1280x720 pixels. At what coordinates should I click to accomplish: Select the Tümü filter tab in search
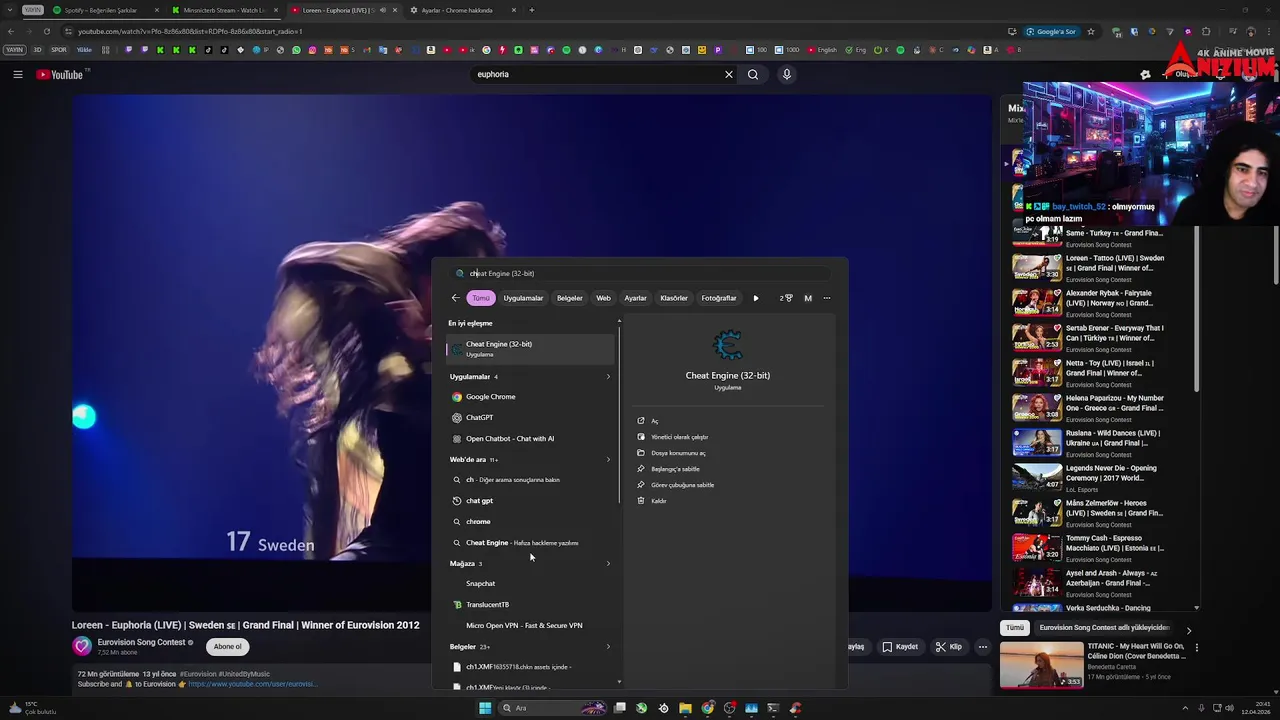coord(481,298)
